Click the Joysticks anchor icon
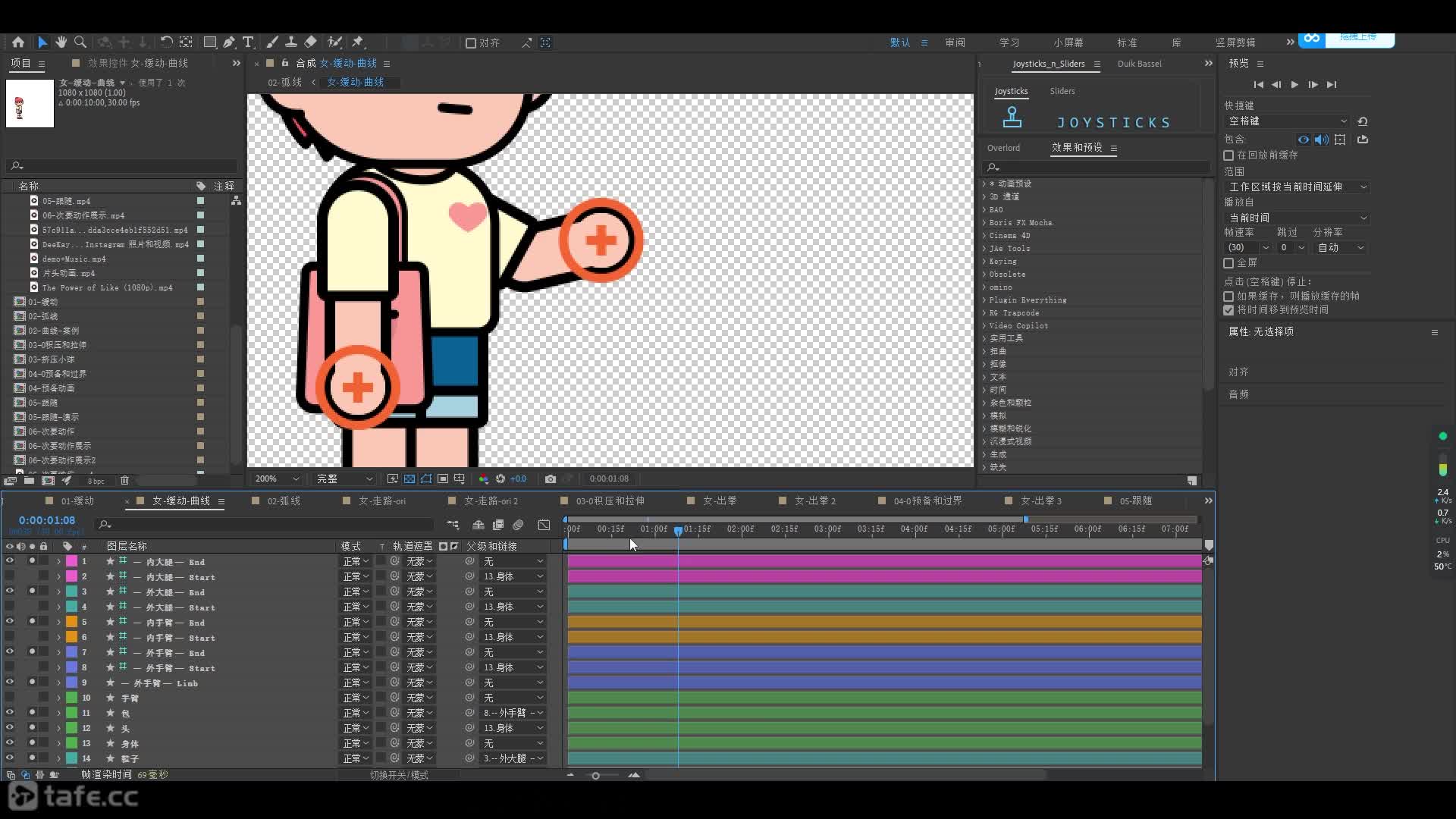 coord(1012,118)
